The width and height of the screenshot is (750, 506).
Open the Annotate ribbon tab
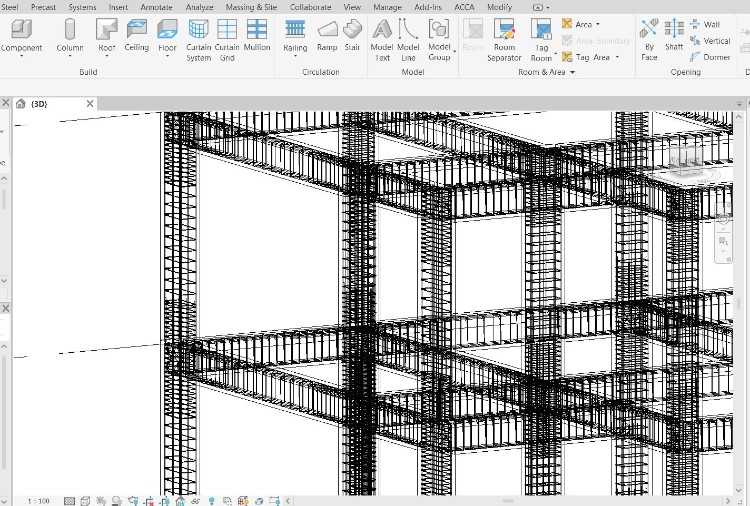(156, 7)
